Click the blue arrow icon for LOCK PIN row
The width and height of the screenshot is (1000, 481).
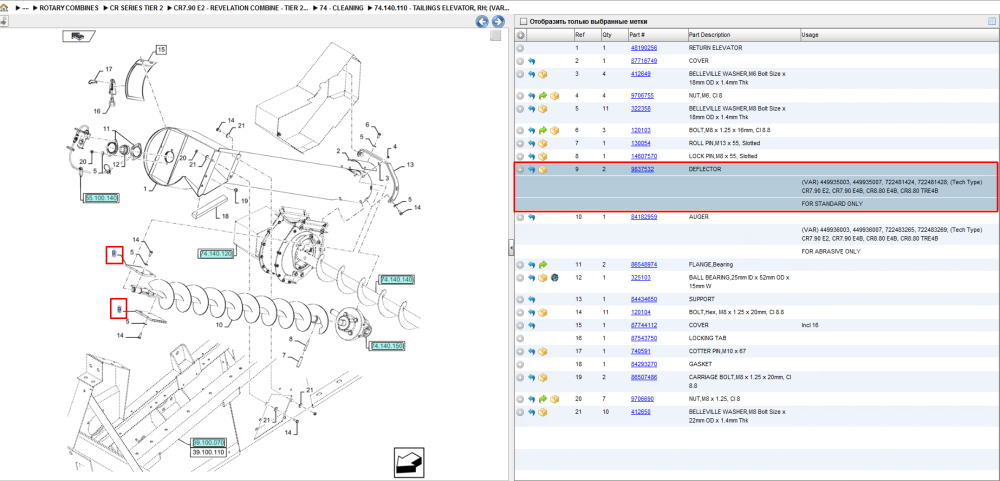coord(532,156)
